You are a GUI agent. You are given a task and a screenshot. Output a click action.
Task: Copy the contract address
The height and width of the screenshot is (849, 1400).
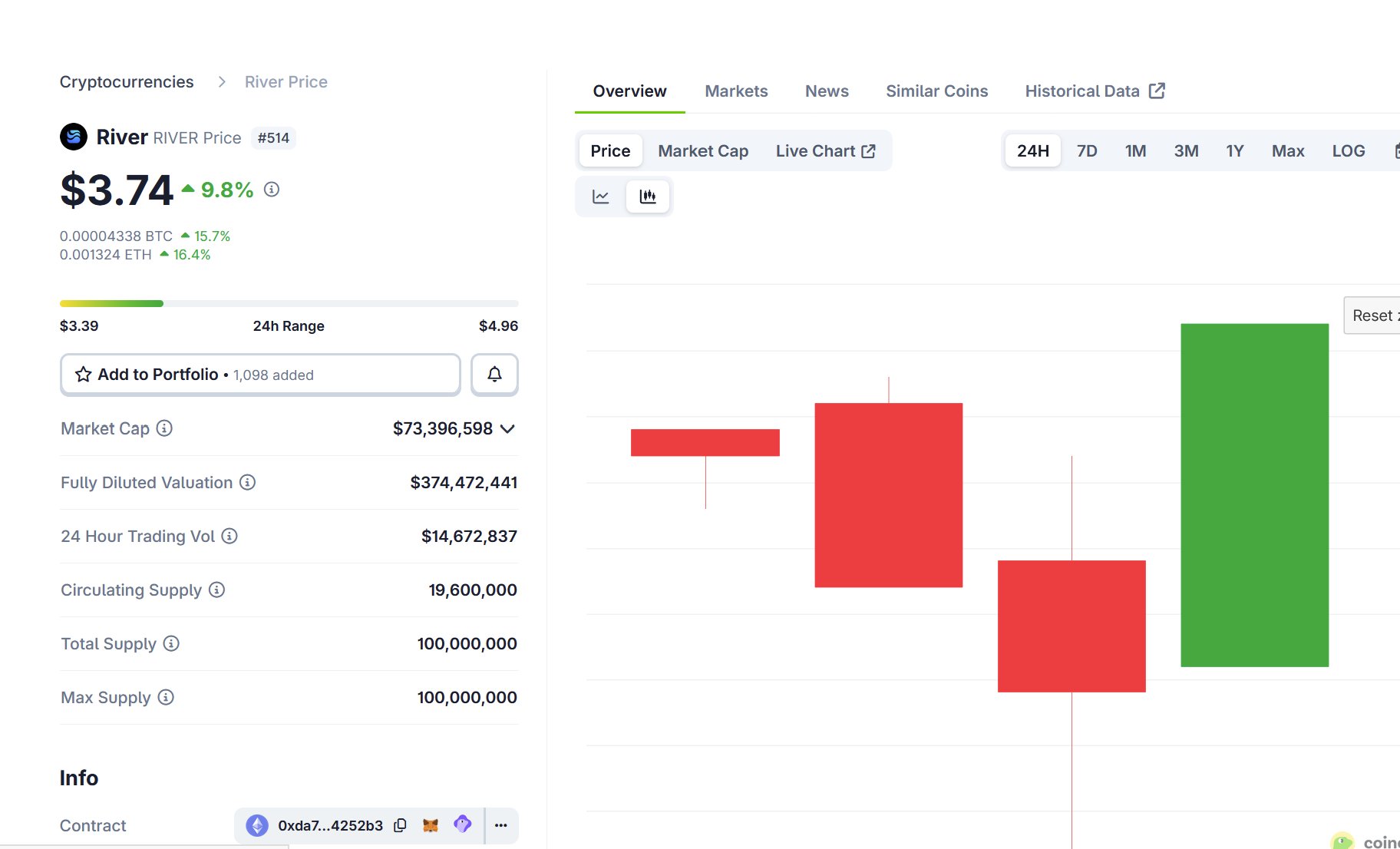(400, 825)
